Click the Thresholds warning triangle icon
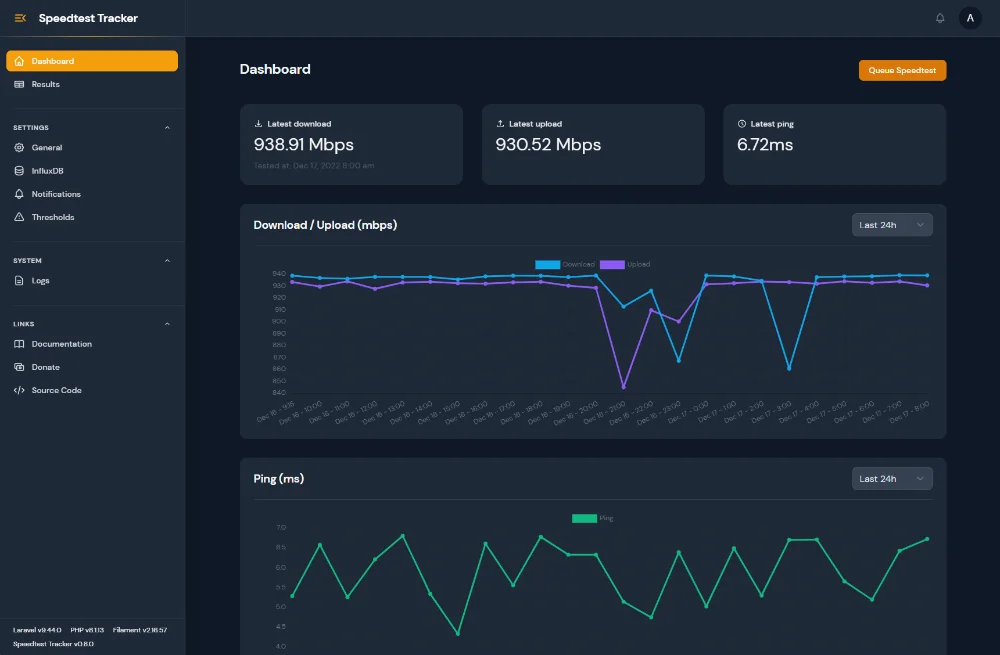The image size is (1000, 655). click(19, 217)
